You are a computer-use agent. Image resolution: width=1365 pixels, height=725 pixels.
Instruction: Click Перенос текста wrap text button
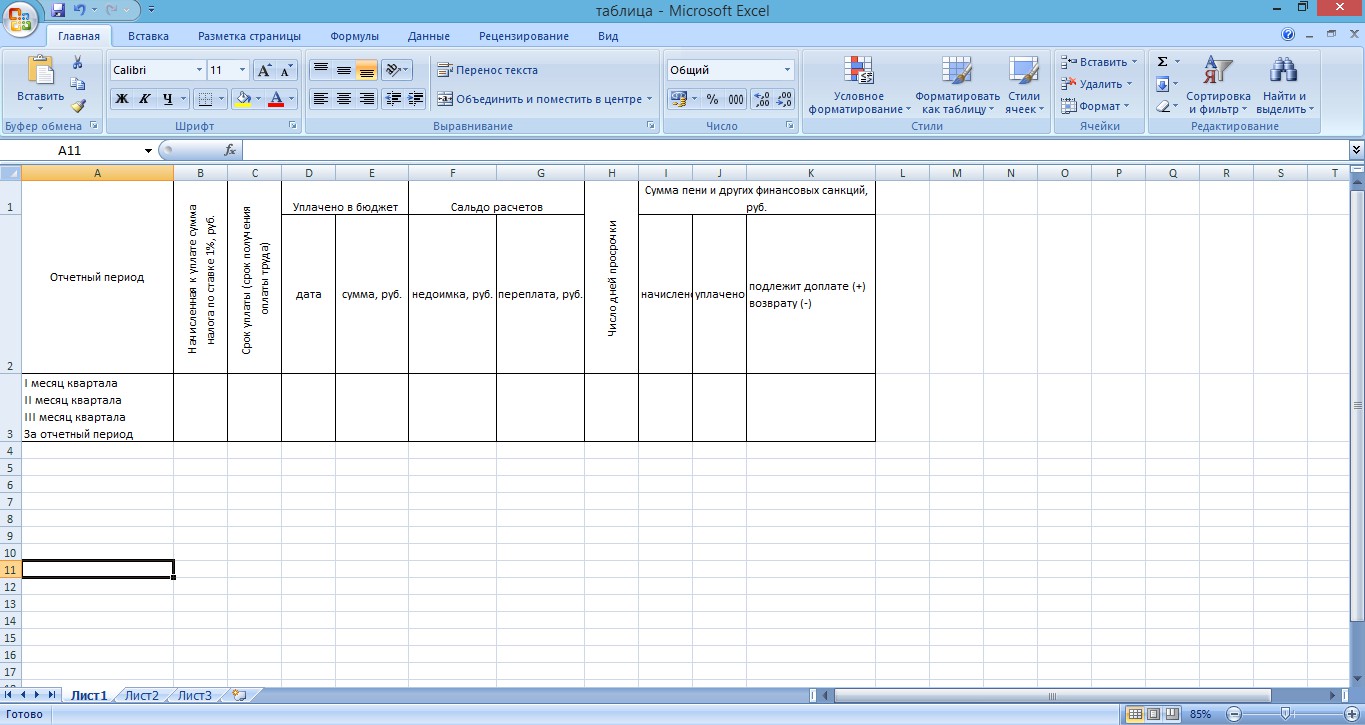[x=488, y=70]
